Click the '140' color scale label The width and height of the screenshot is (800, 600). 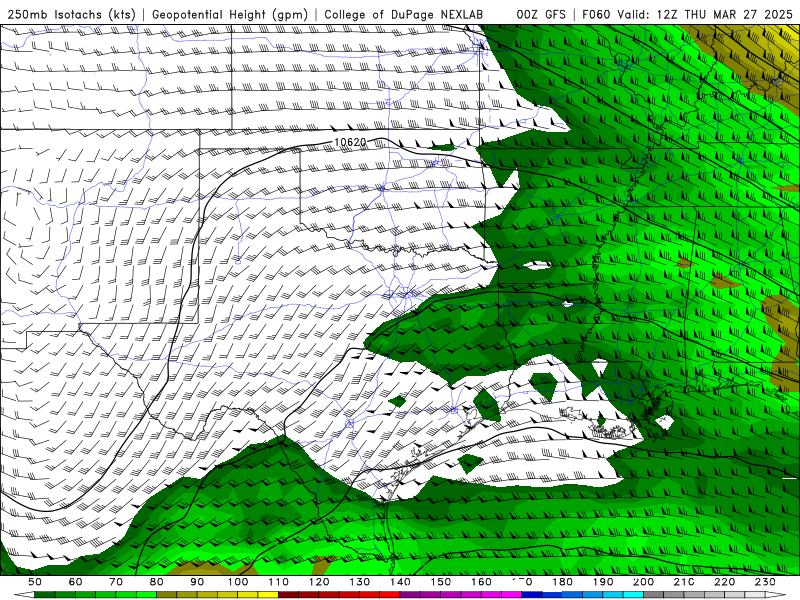[400, 582]
